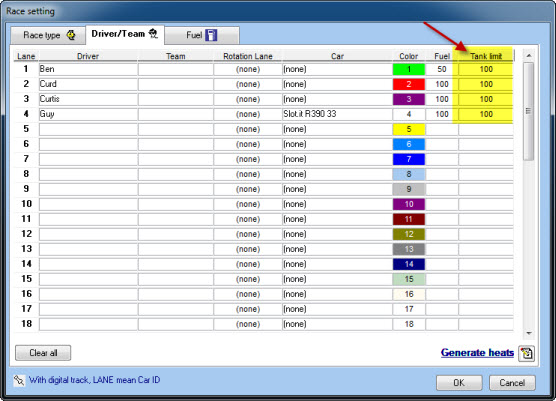Open the Car dropdown for lane 5
Image resolution: width=556 pixels, height=401 pixels.
[x=337, y=129]
